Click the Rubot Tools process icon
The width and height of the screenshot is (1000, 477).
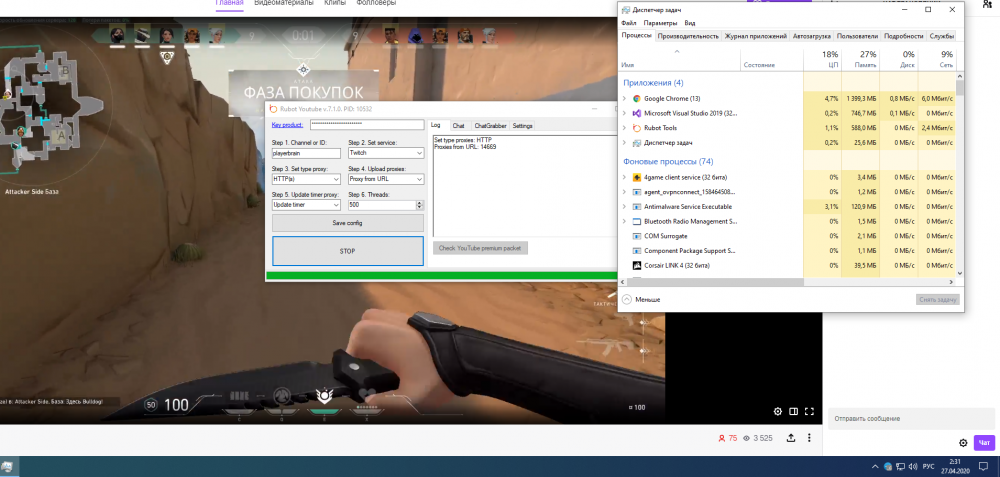tap(636, 128)
